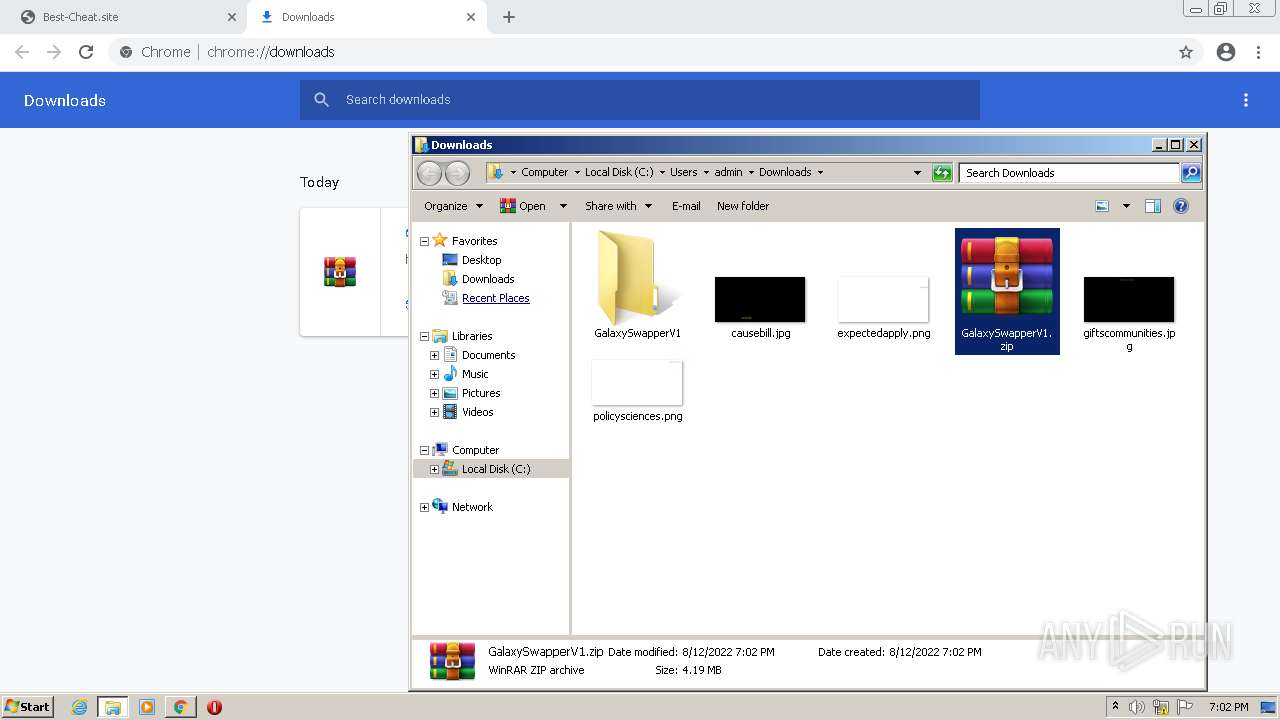Click the Change your view icon
The width and height of the screenshot is (1280, 720).
coord(1102,206)
